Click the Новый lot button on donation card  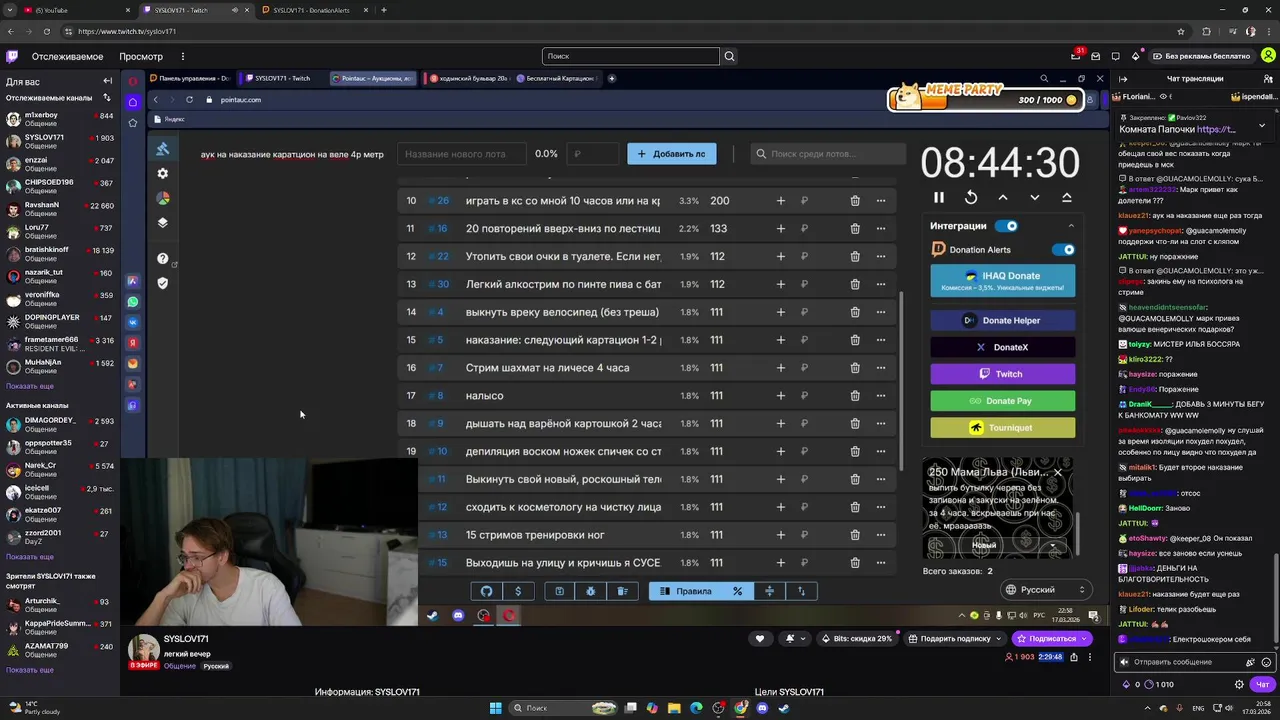985,546
